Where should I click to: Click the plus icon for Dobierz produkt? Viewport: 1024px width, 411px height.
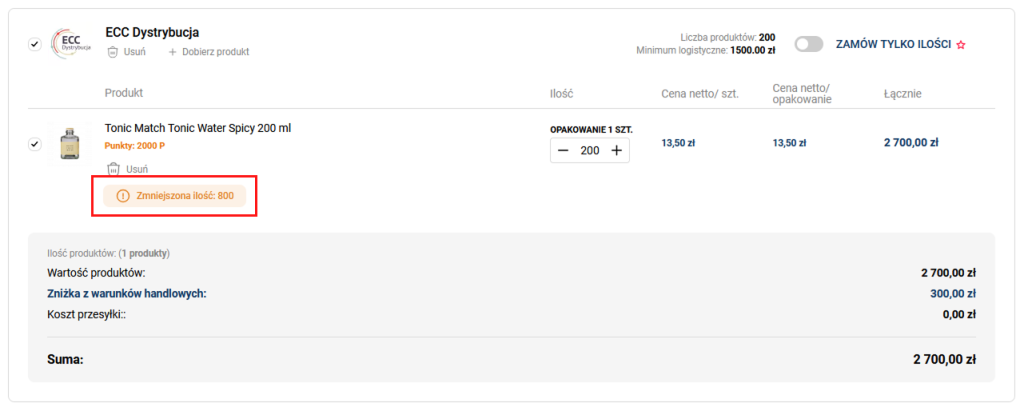pos(172,52)
